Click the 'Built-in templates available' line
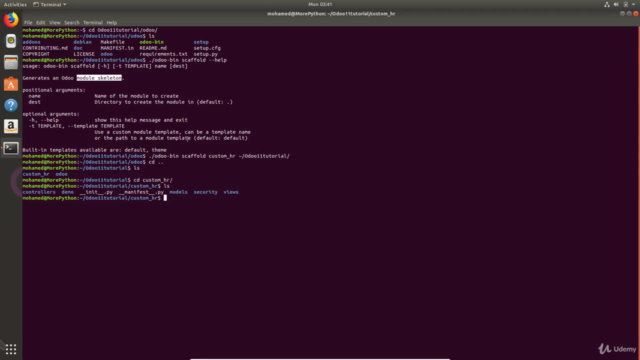 point(95,150)
